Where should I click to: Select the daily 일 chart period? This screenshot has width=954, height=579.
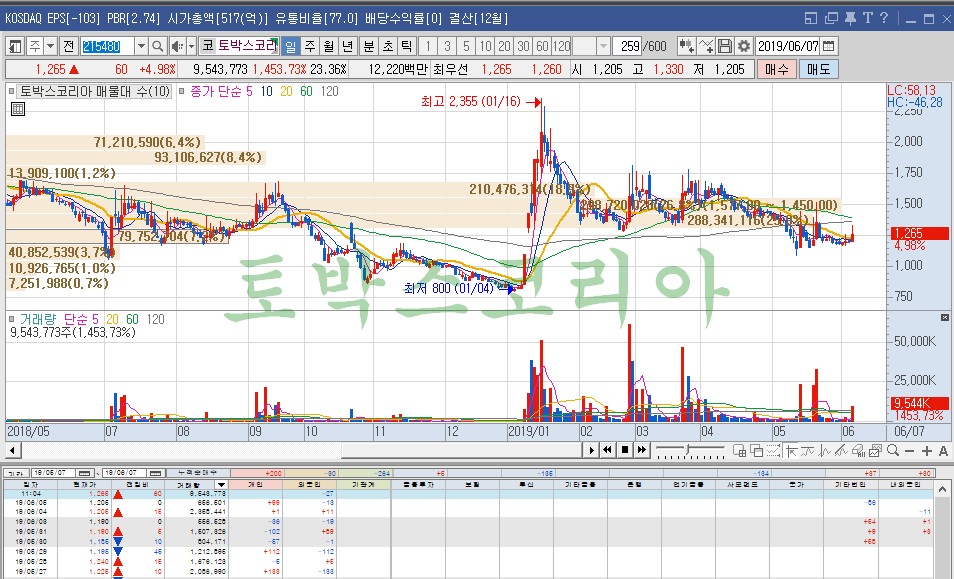click(x=290, y=46)
